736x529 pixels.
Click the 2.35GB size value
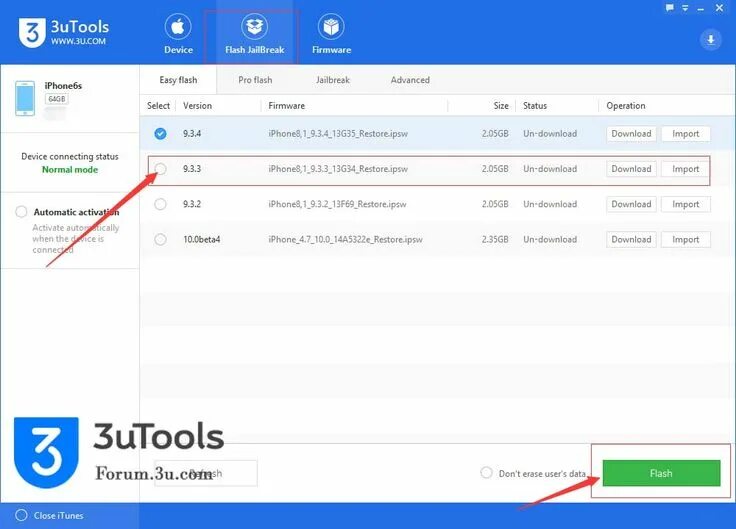point(495,239)
